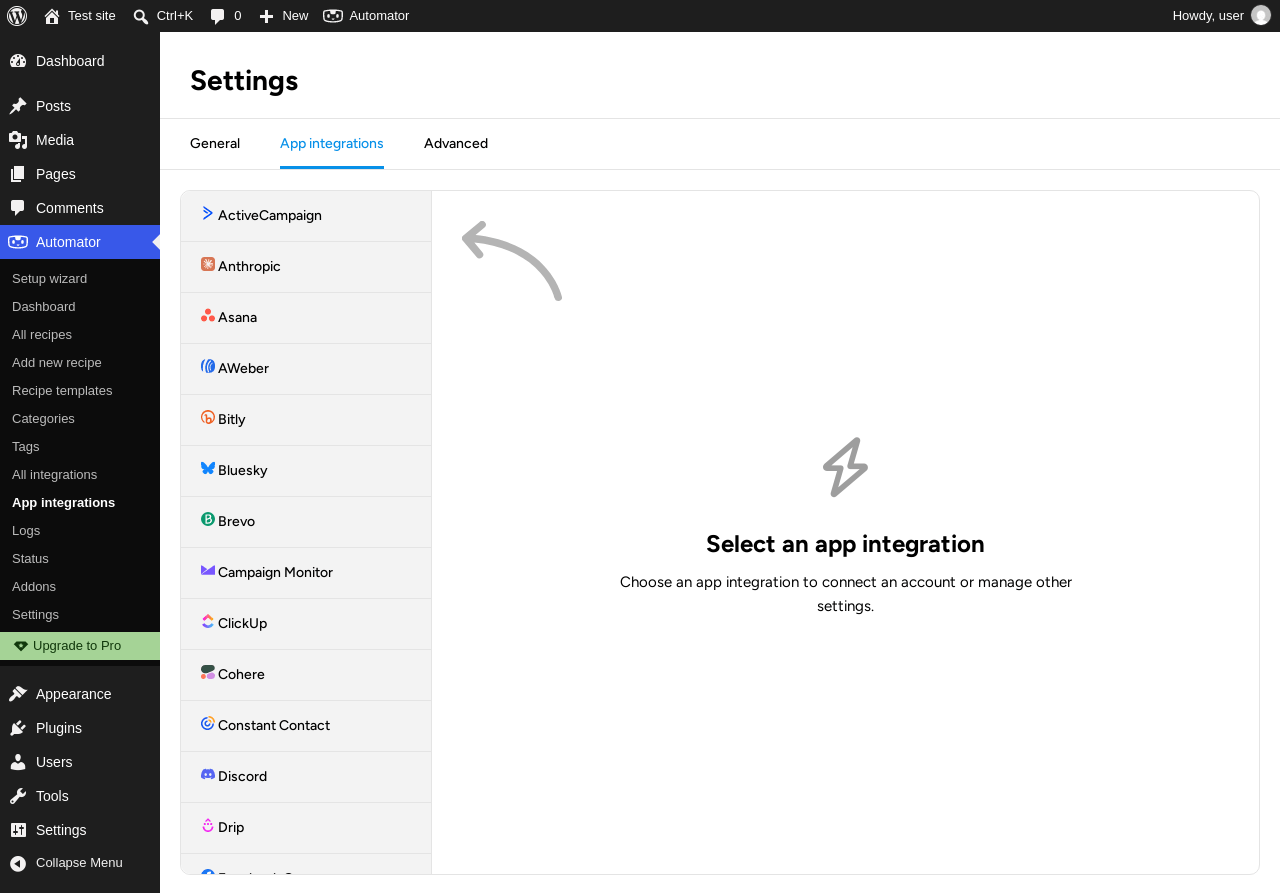Select Campaign Monitor integration
The width and height of the screenshot is (1280, 893).
306,573
